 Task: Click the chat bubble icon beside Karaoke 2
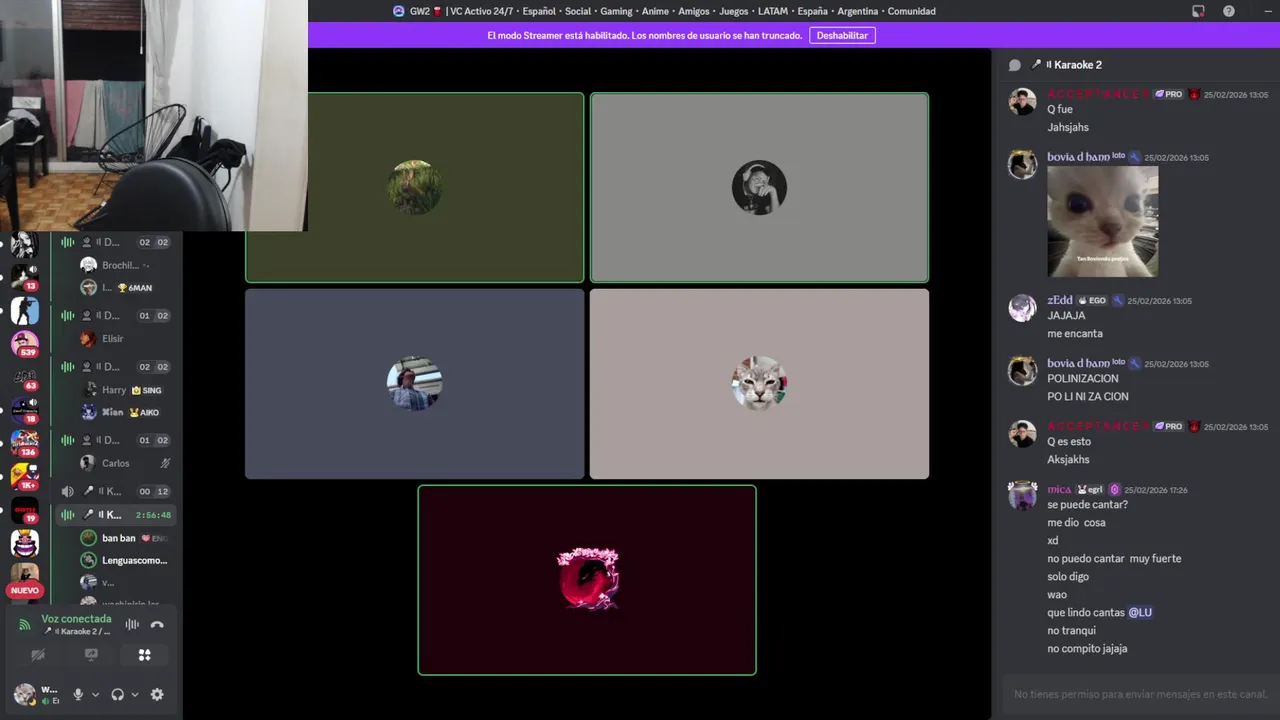click(x=1015, y=65)
